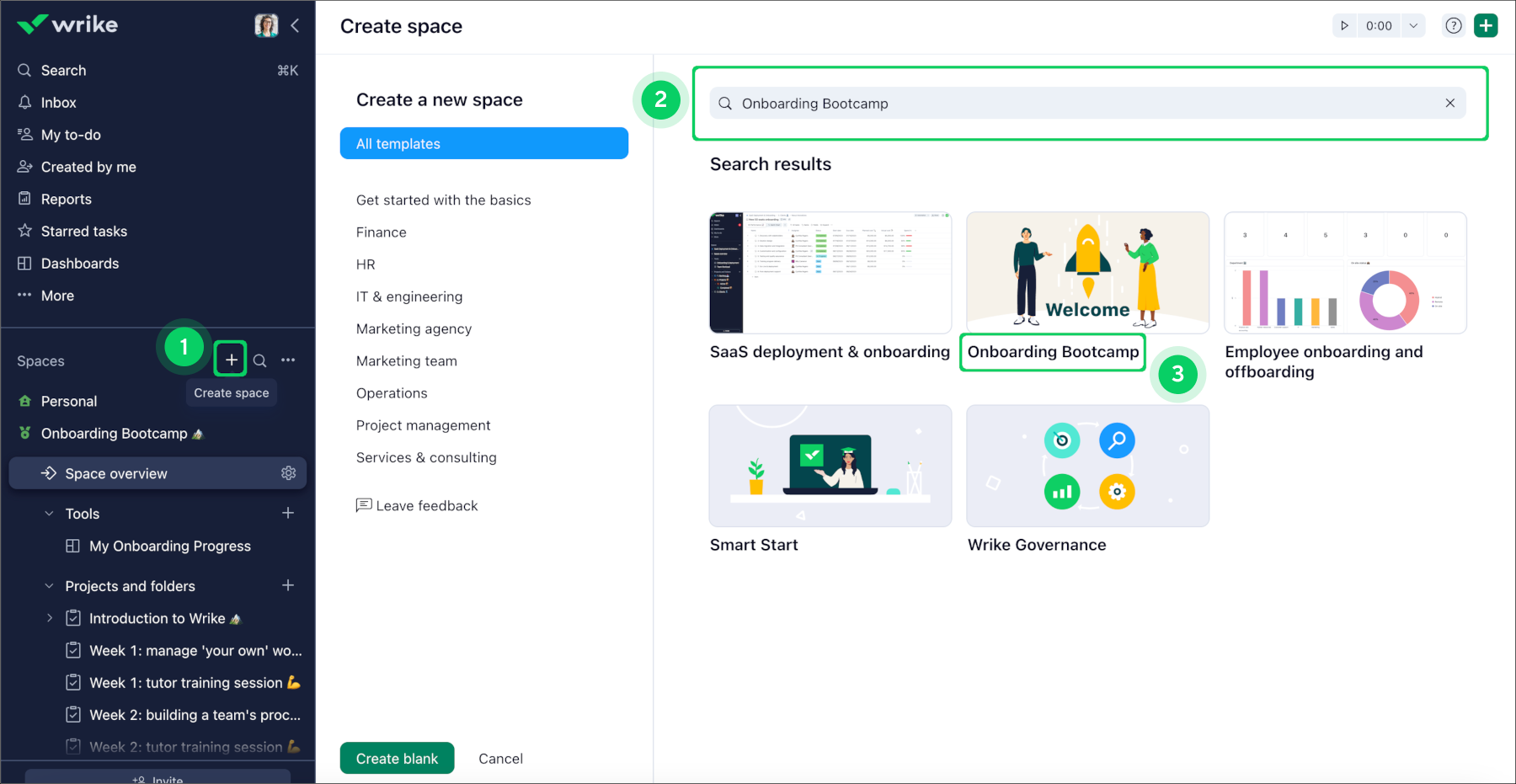The image size is (1516, 784).
Task: Expand the Introduction to Wrike folder
Action: 49,618
